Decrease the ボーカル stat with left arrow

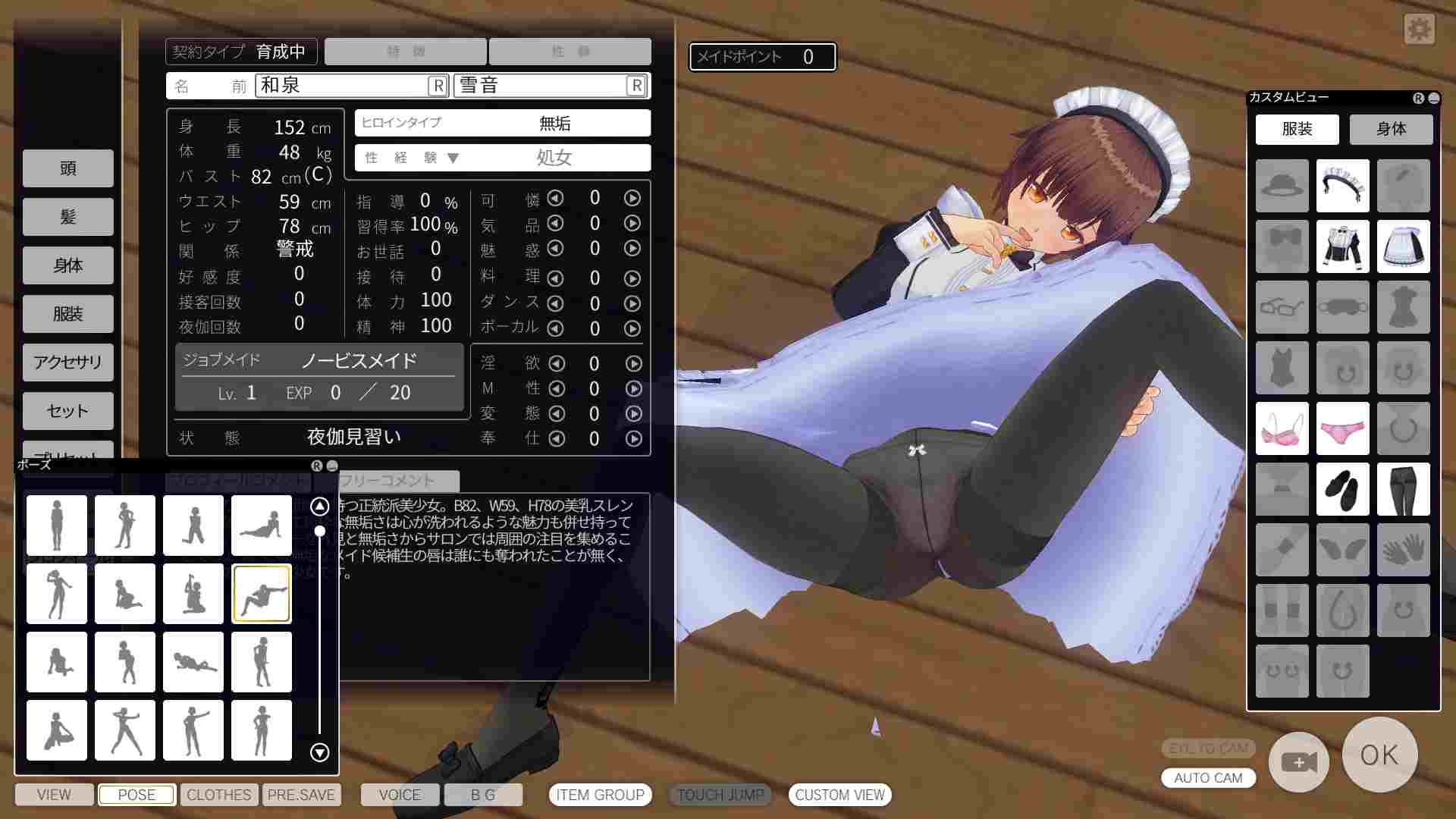tap(555, 328)
